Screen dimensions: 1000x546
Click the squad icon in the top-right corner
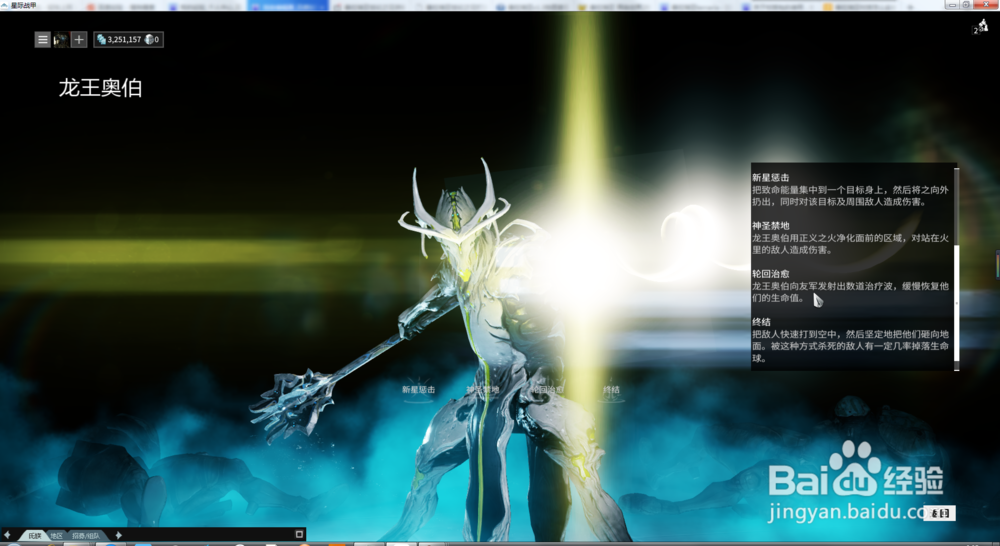click(x=981, y=27)
